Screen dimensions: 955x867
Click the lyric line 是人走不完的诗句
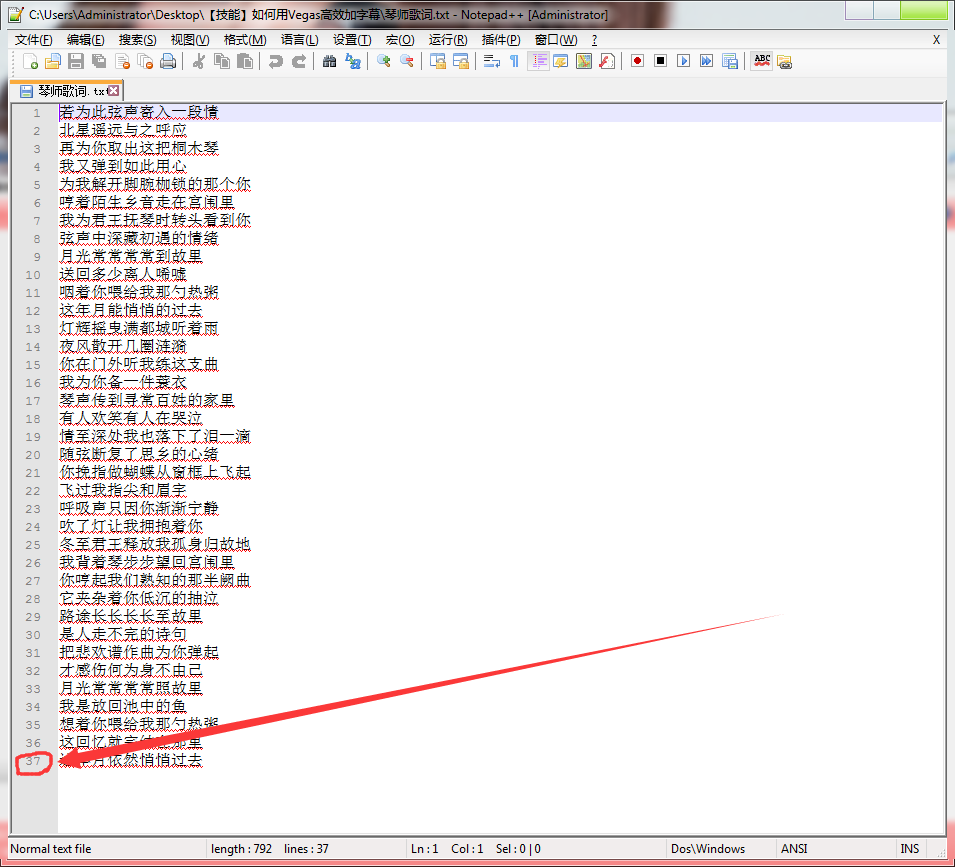122,634
